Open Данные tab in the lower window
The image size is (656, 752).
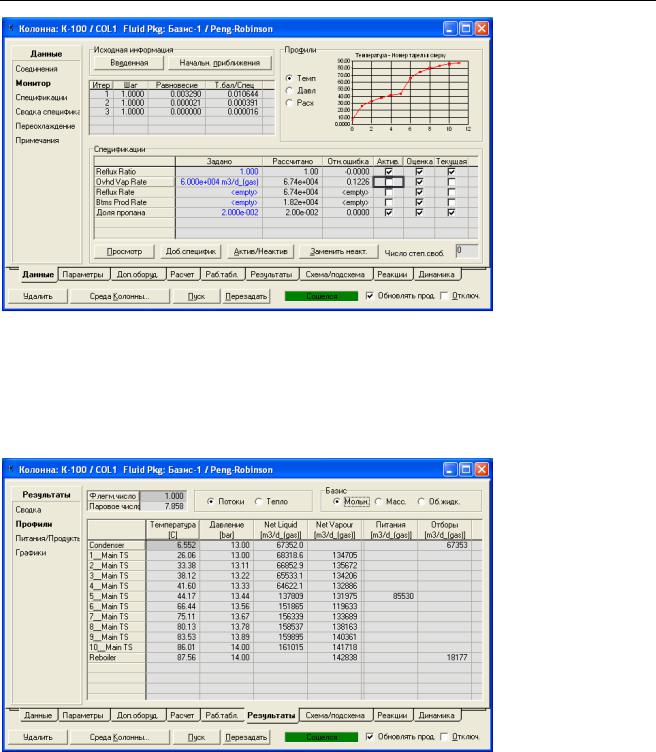click(38, 716)
